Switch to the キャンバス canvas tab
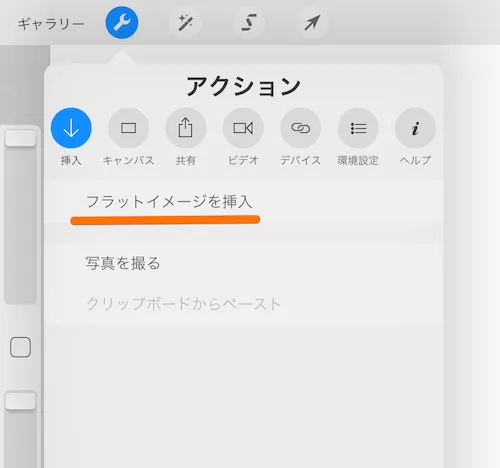Screen dimensions: 500x468 click(x=128, y=137)
